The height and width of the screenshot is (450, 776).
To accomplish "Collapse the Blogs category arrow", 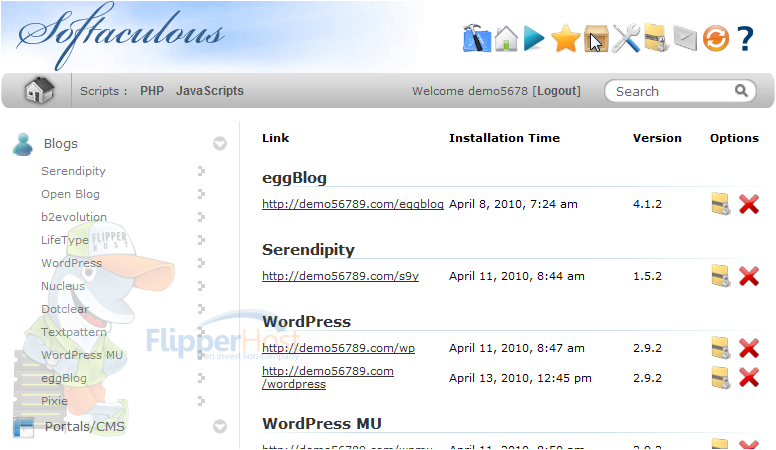I will point(220,144).
